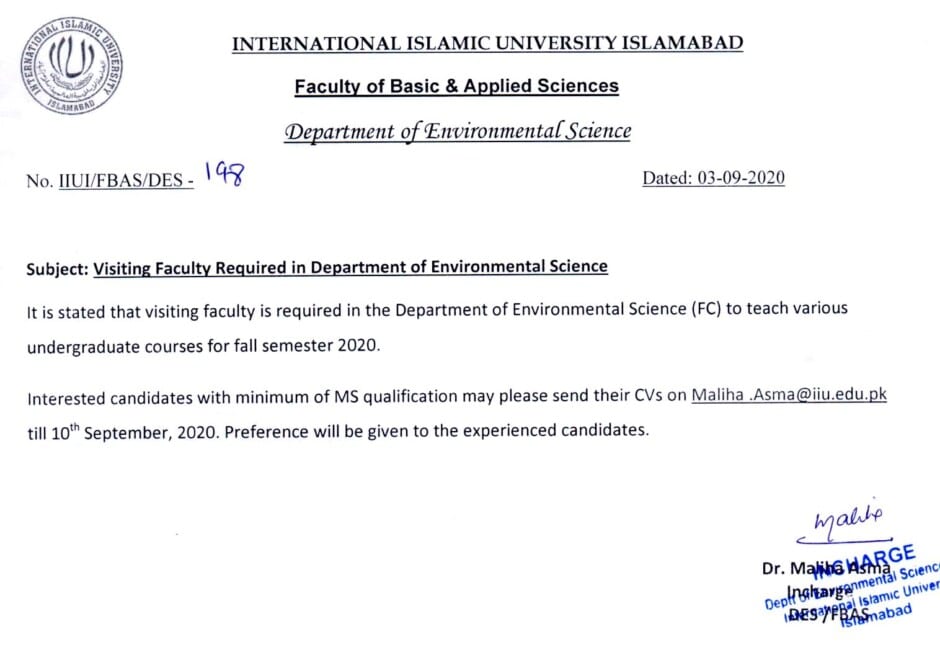Open the Maliha.Asma@iiu.edu.pk email link
940x650 pixels.
789,395
